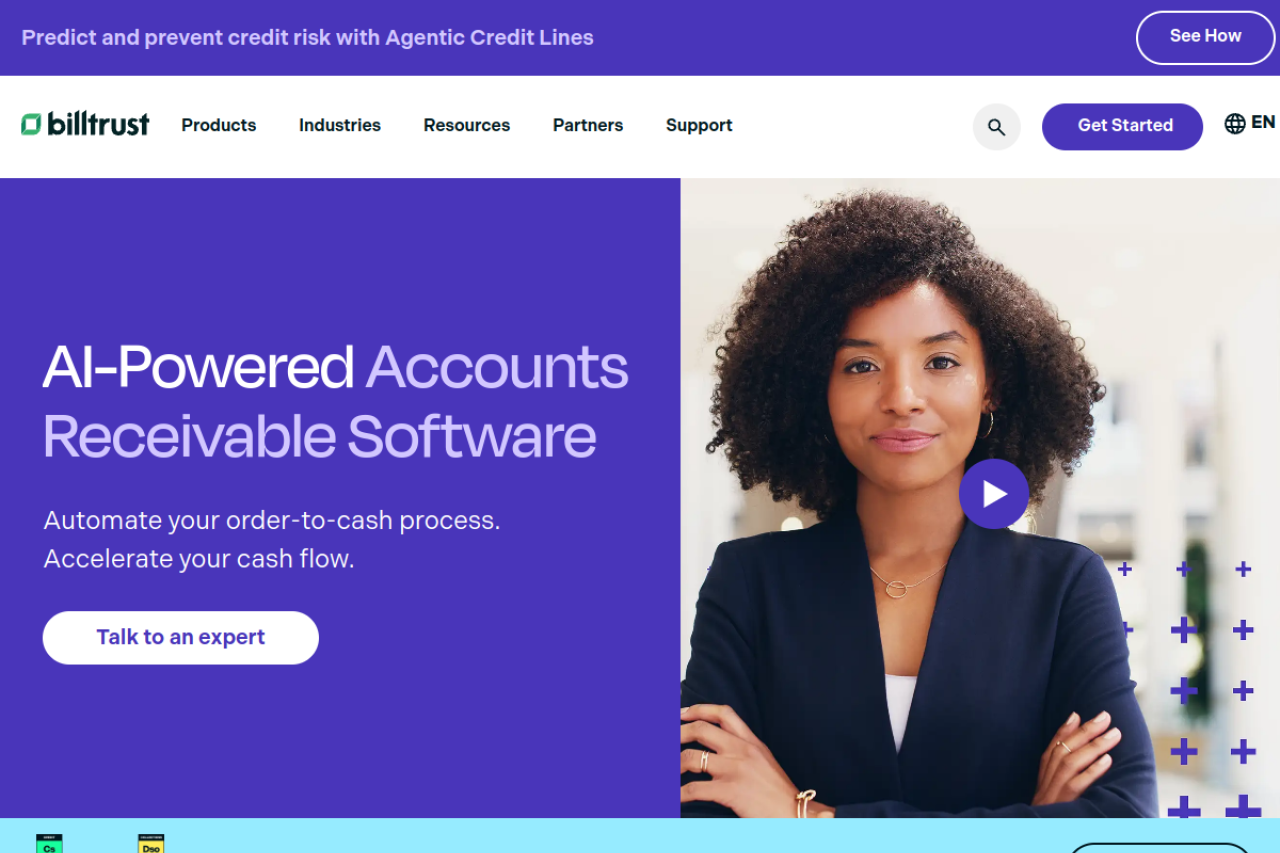
Task: Click Talk to an expert button
Action: point(181,638)
